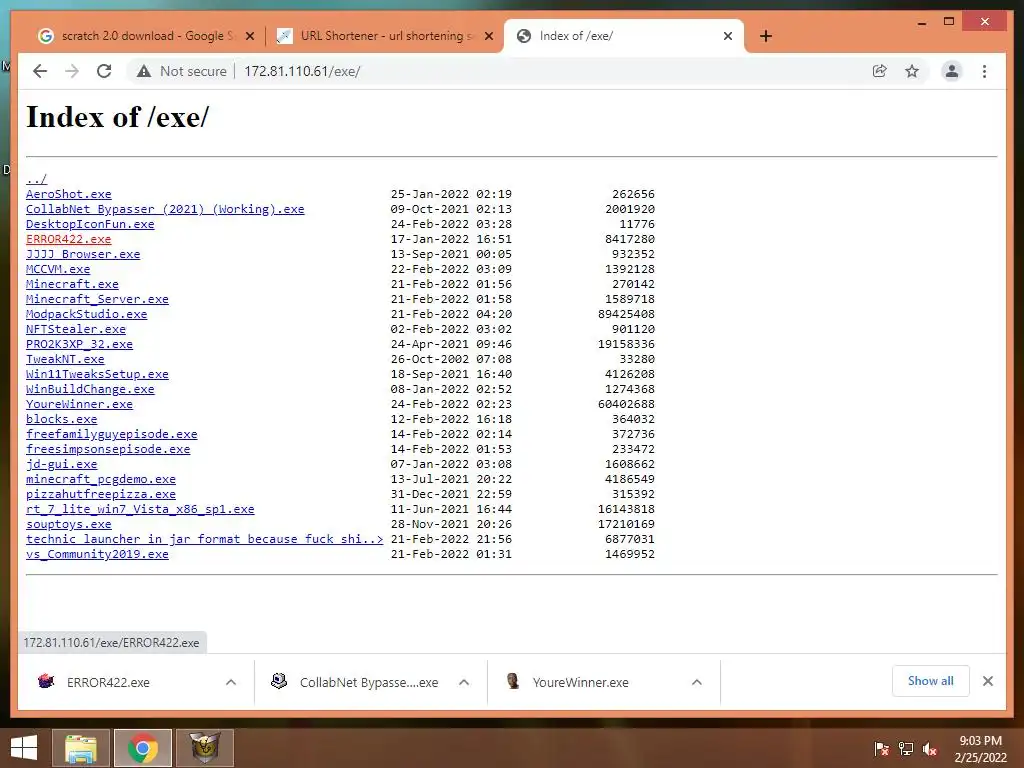
Task: Open downloaded ERROR422.exe in download bar
Action: pos(108,682)
